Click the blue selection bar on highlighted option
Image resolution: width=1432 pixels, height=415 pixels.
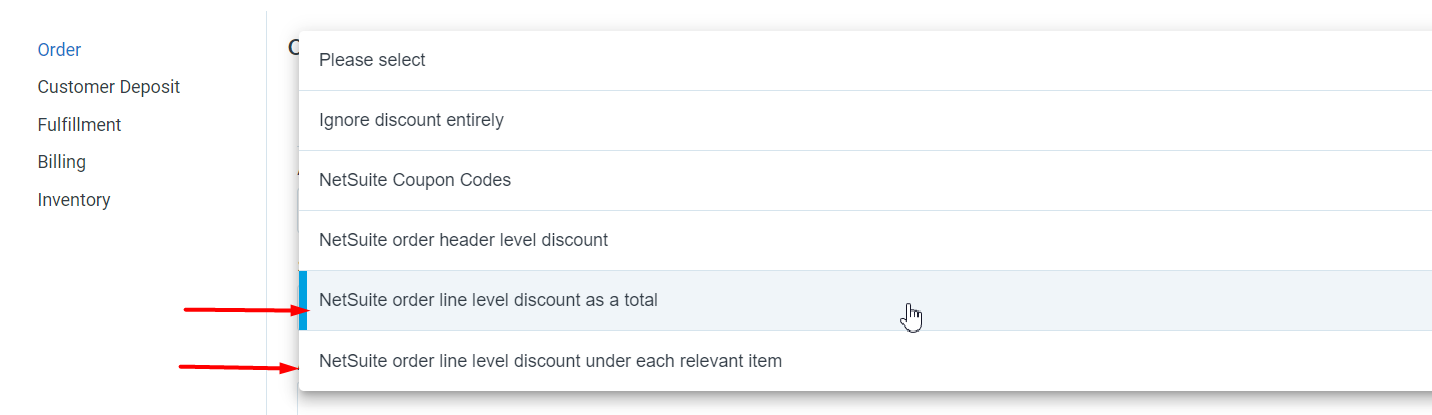point(303,301)
